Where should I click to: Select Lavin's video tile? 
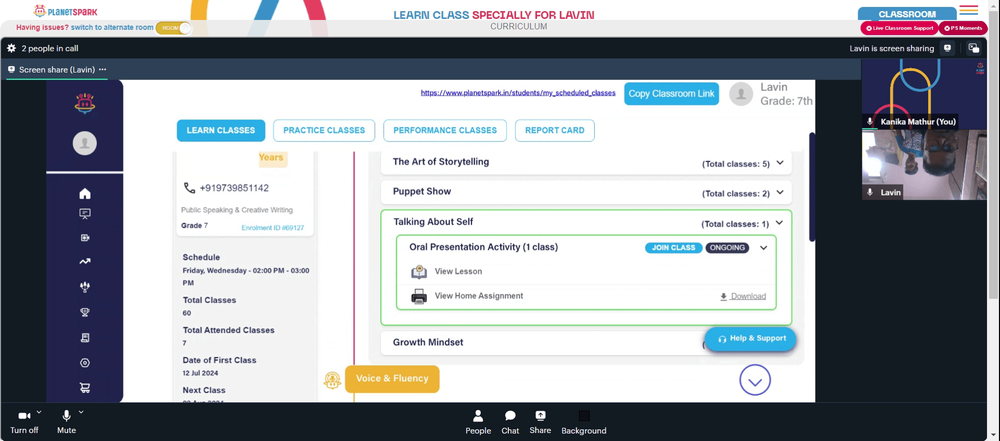click(x=924, y=165)
